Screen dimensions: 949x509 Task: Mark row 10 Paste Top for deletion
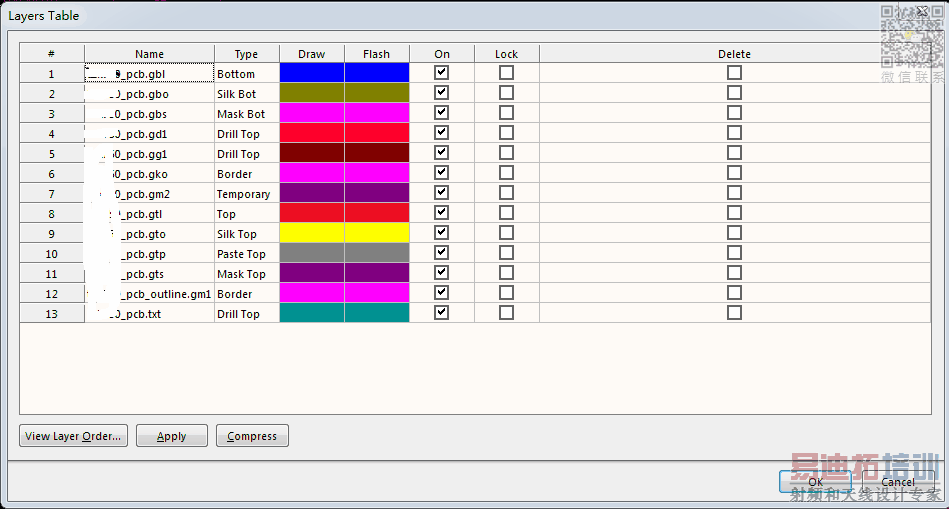[734, 252]
